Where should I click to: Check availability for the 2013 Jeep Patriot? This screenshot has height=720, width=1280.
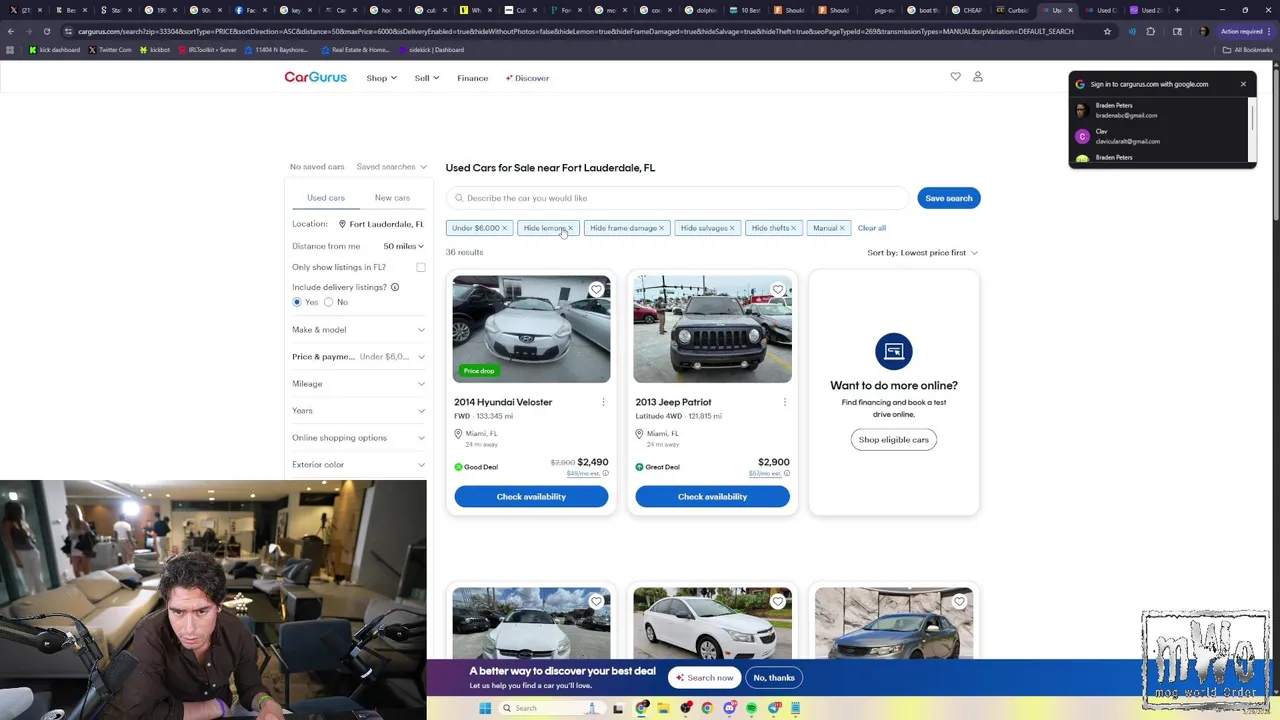(x=712, y=497)
